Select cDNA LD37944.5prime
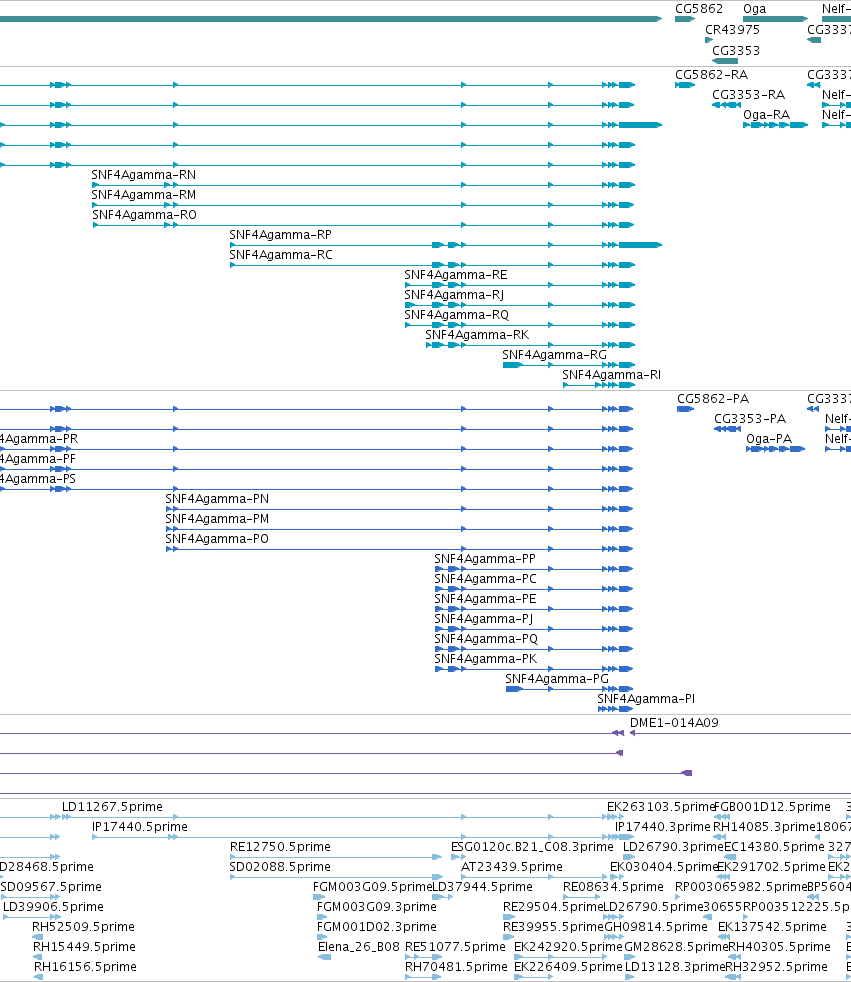The height and width of the screenshot is (982, 851). click(x=482, y=887)
